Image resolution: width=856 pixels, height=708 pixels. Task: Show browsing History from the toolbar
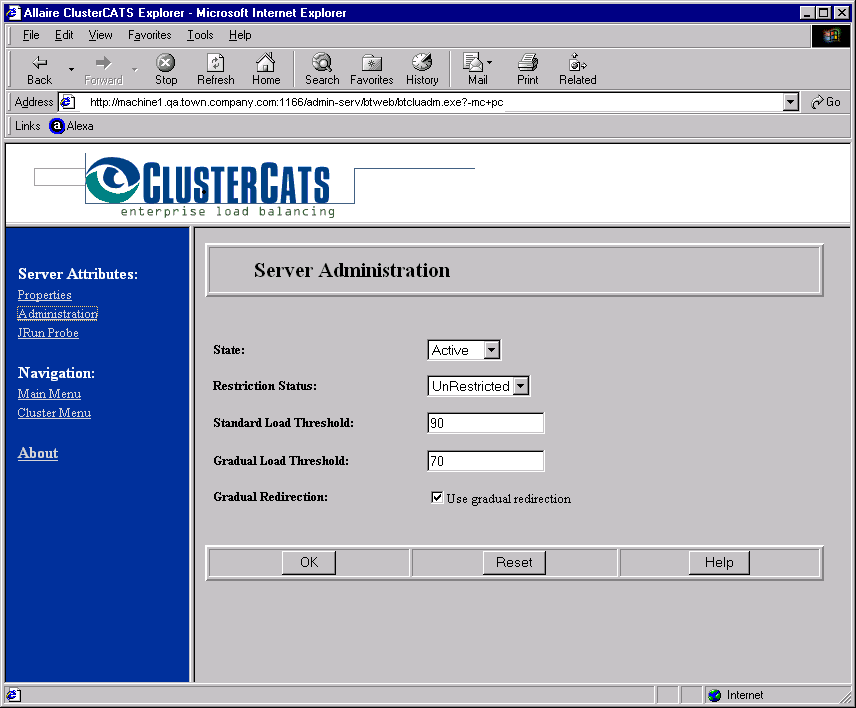422,62
